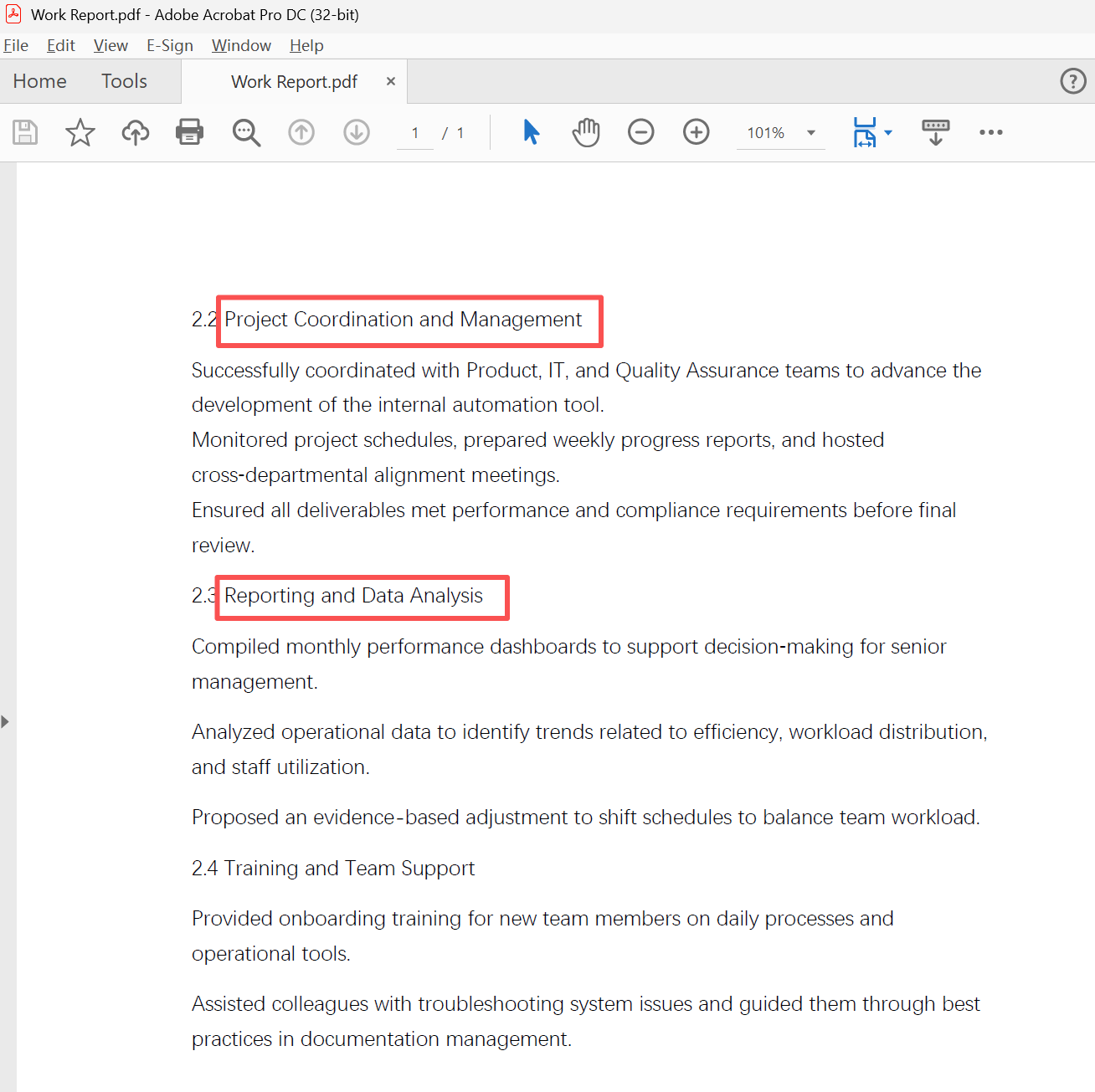This screenshot has height=1092, width=1095.
Task: Click the word 'review.' before section 2.3
Action: 224,546
